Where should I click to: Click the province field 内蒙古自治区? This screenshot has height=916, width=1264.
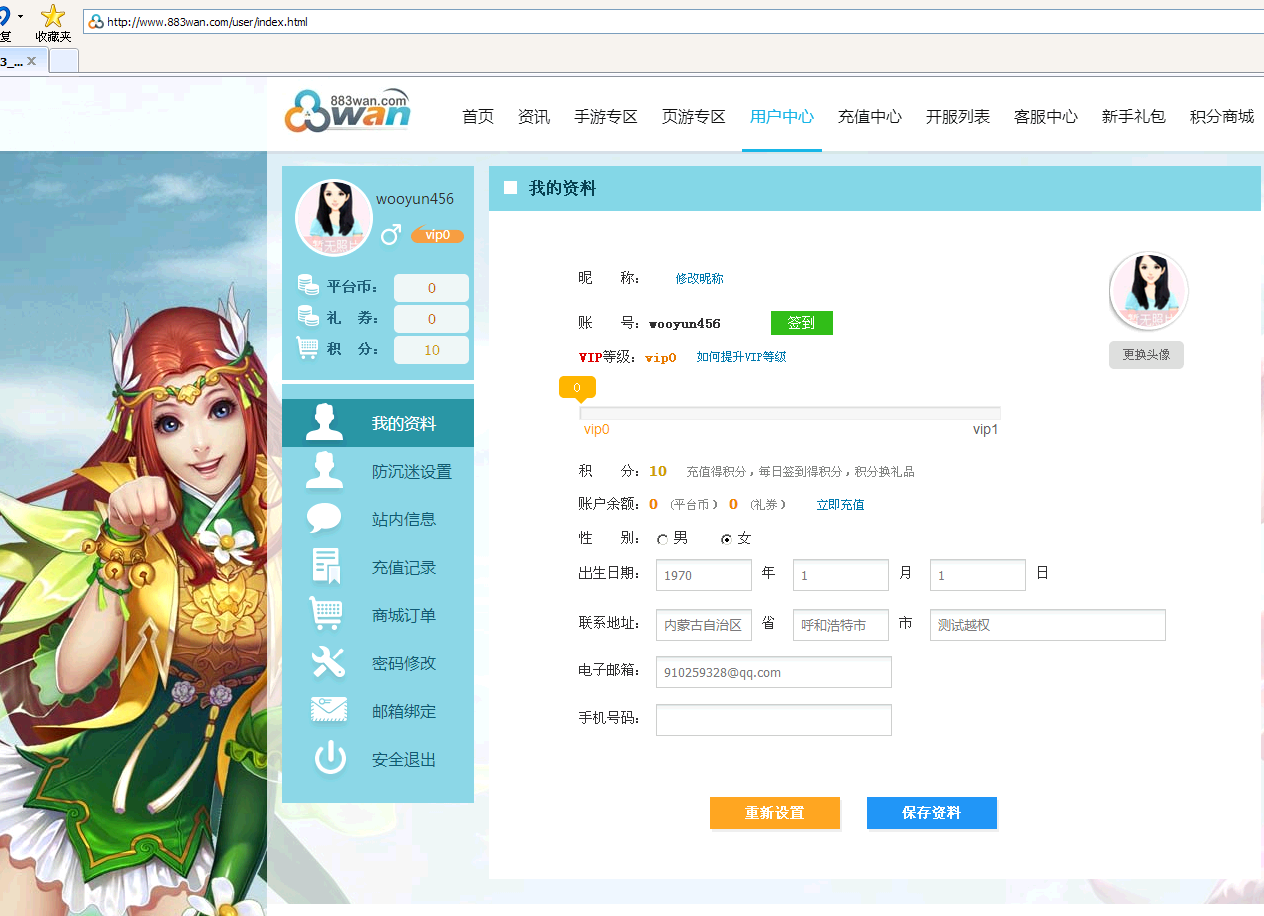click(704, 625)
